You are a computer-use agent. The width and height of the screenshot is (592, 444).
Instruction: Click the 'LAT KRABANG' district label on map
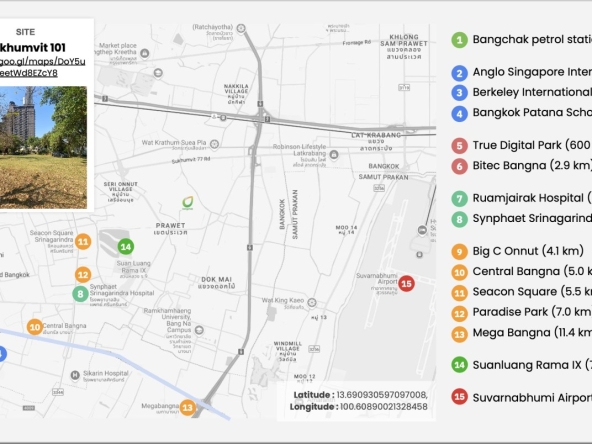376,135
